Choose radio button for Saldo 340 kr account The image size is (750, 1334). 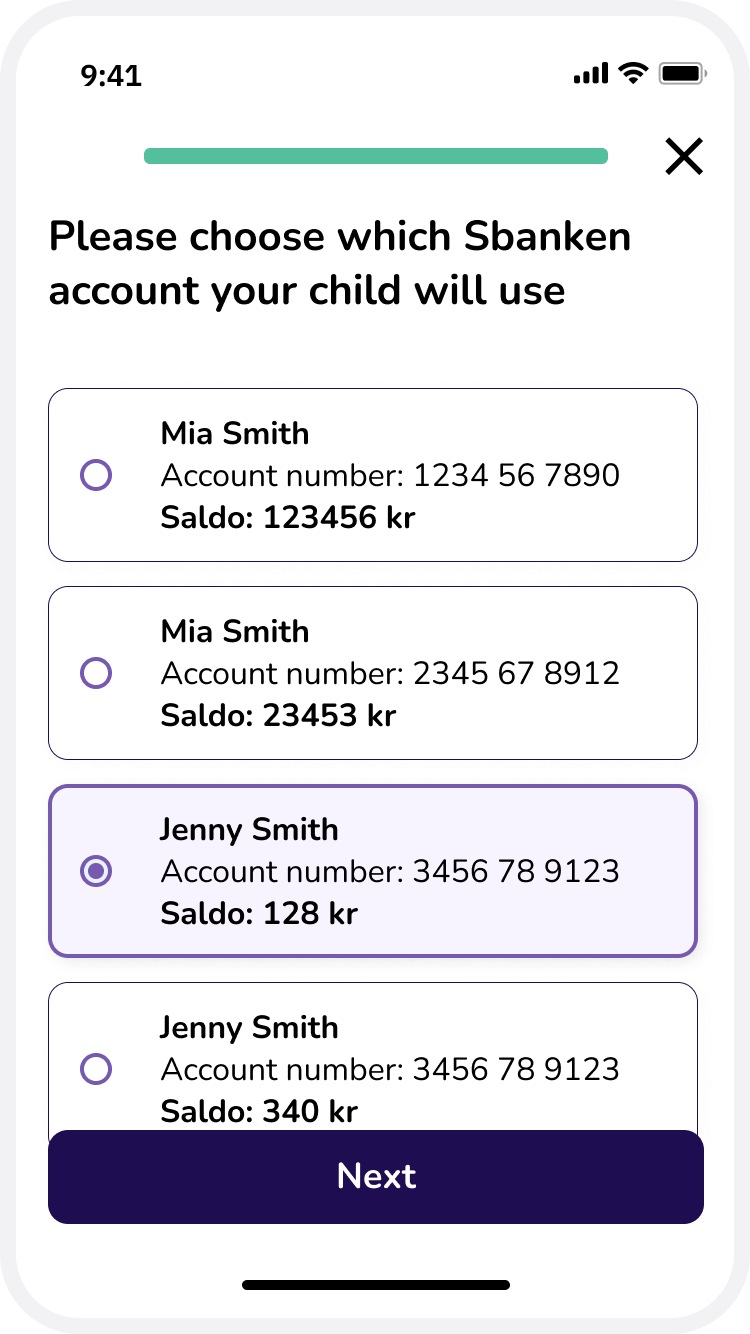[96, 1069]
